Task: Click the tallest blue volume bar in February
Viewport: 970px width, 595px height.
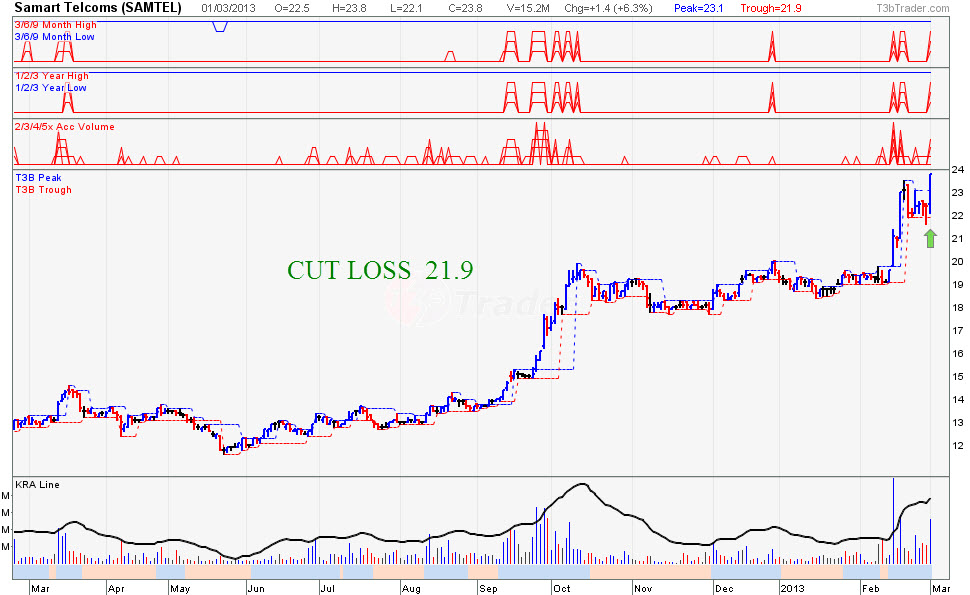Action: (x=893, y=520)
